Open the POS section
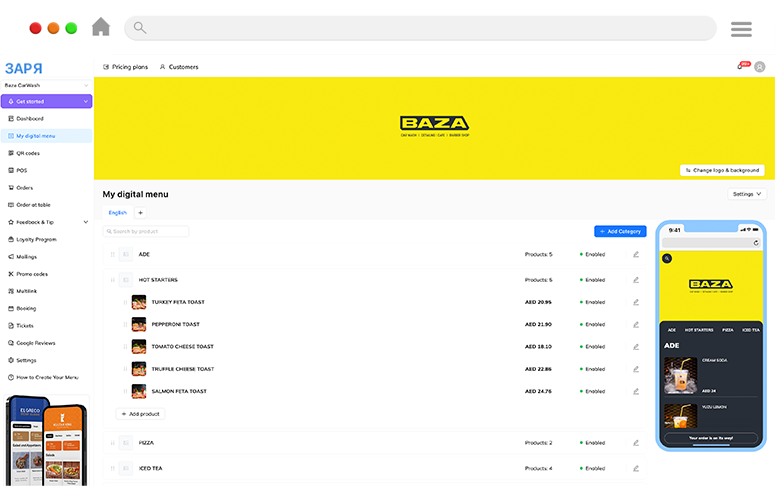The image size is (775, 487). click(x=22, y=170)
